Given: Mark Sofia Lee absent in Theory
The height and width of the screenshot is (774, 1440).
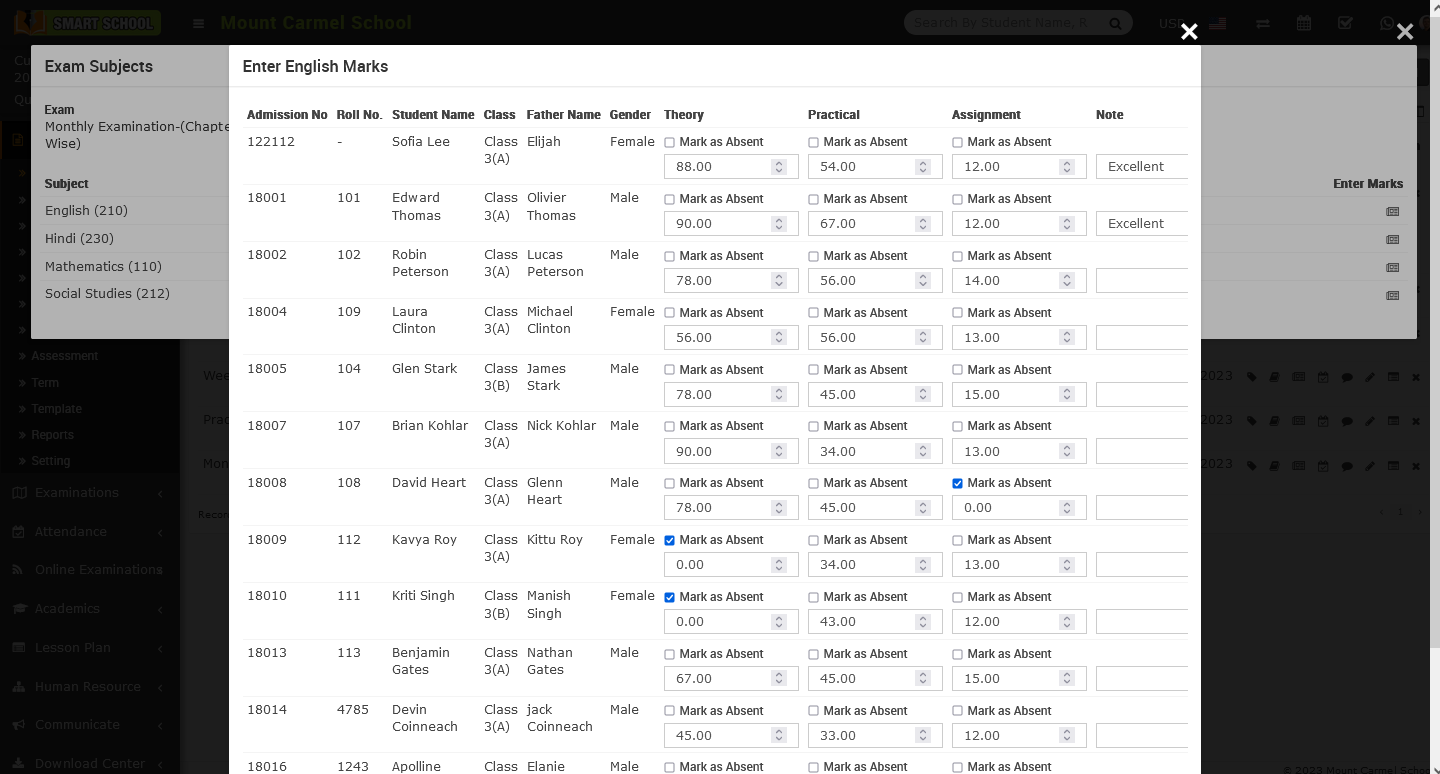Looking at the screenshot, I should [670, 143].
